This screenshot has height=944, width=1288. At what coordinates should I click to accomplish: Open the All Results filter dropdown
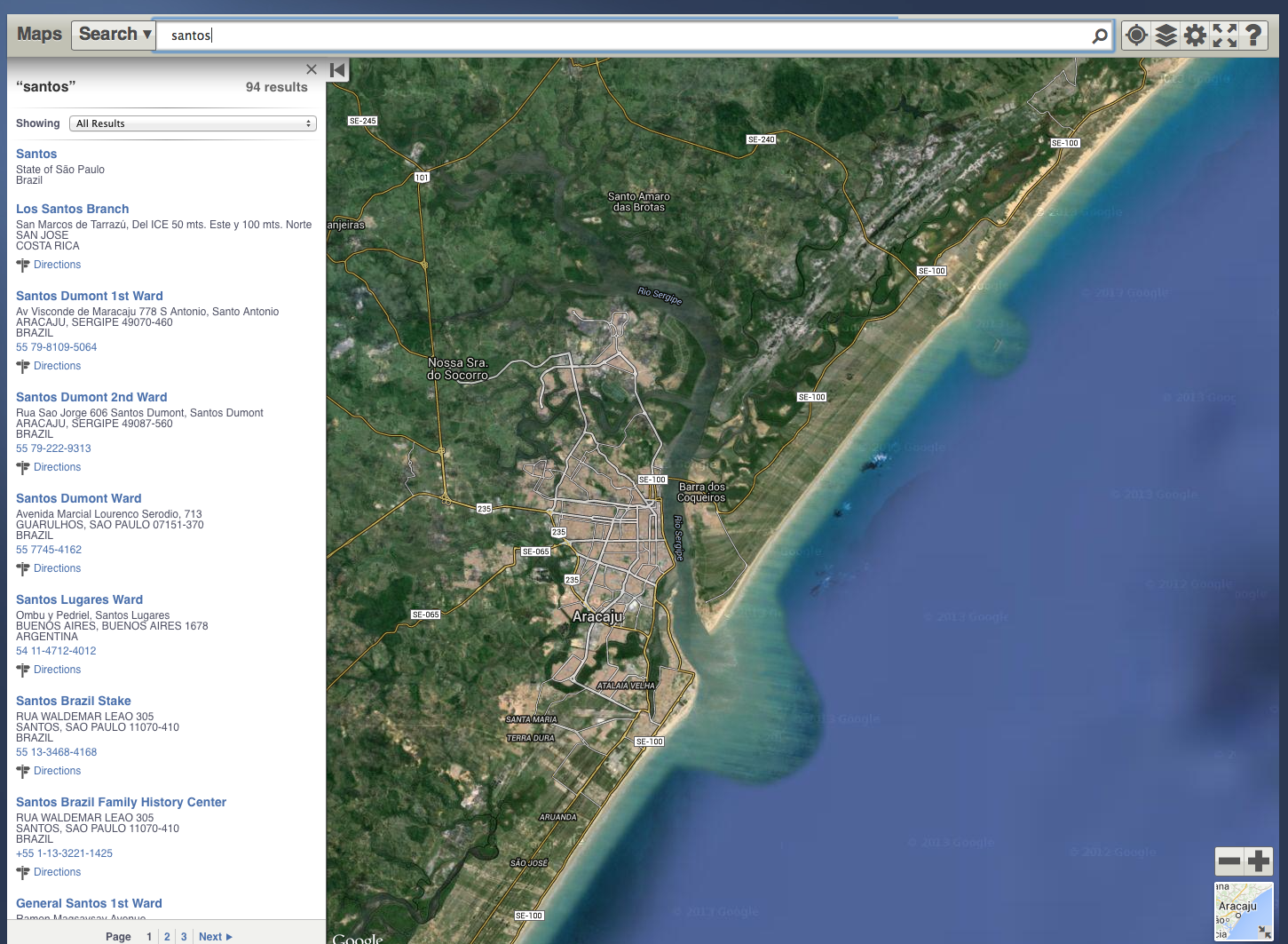193,123
